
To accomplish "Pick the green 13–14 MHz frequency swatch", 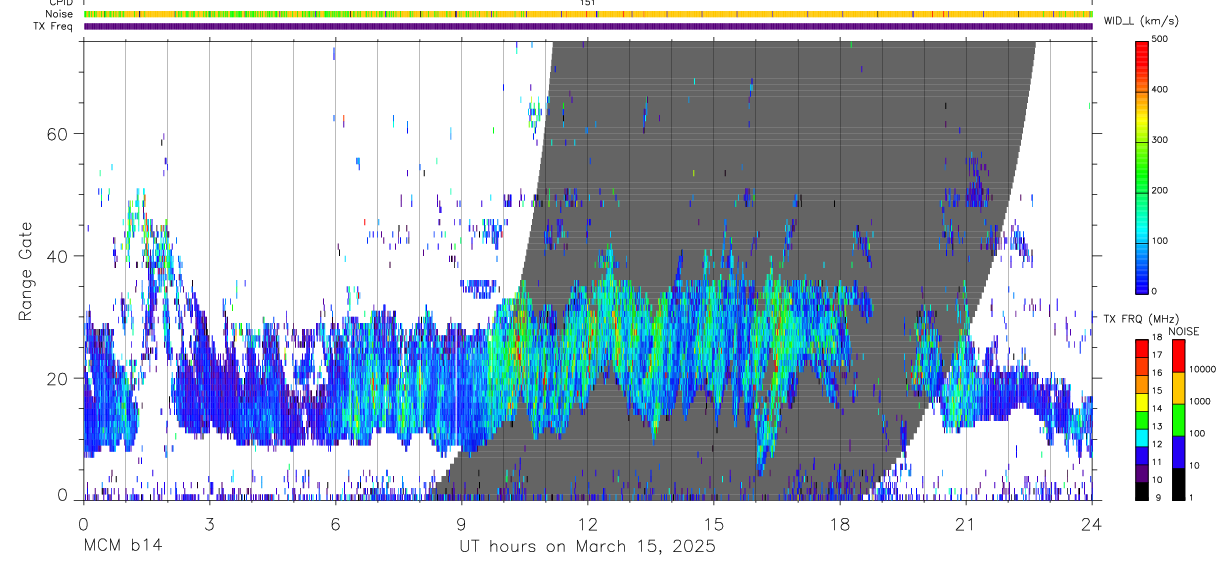I will (x=1141, y=419).
